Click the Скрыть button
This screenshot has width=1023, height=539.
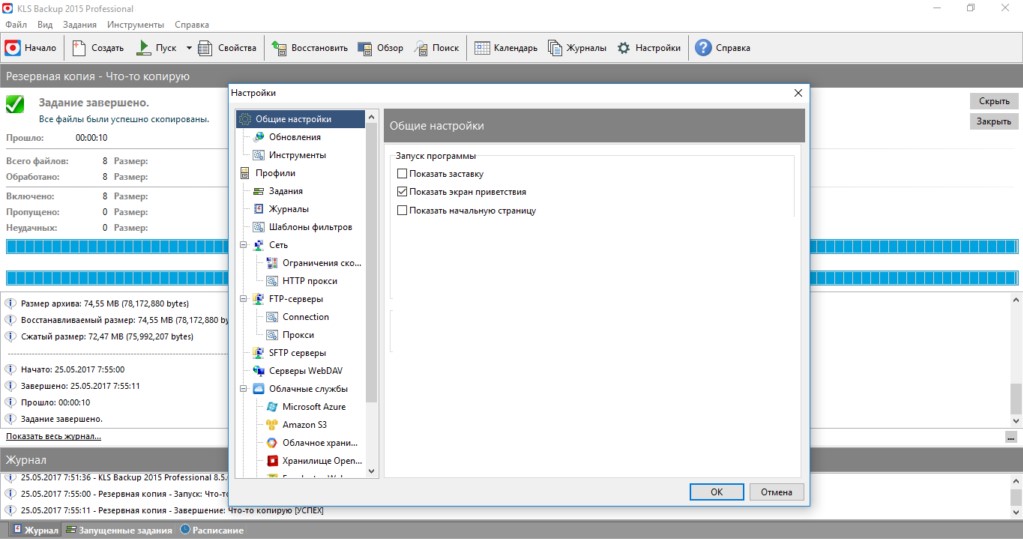(994, 101)
